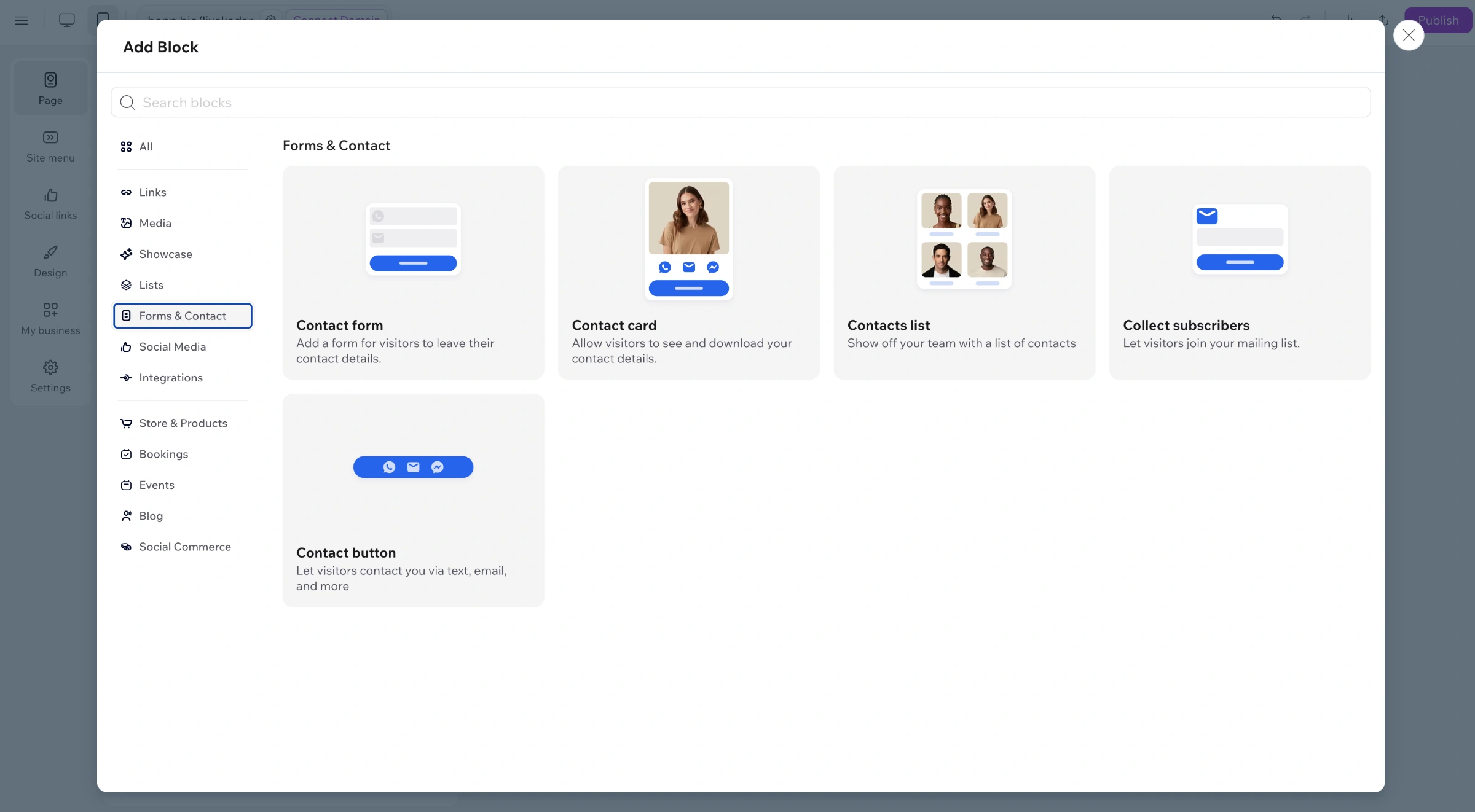Image resolution: width=1475 pixels, height=812 pixels.
Task: Open the Integrations category
Action: [x=183, y=378]
